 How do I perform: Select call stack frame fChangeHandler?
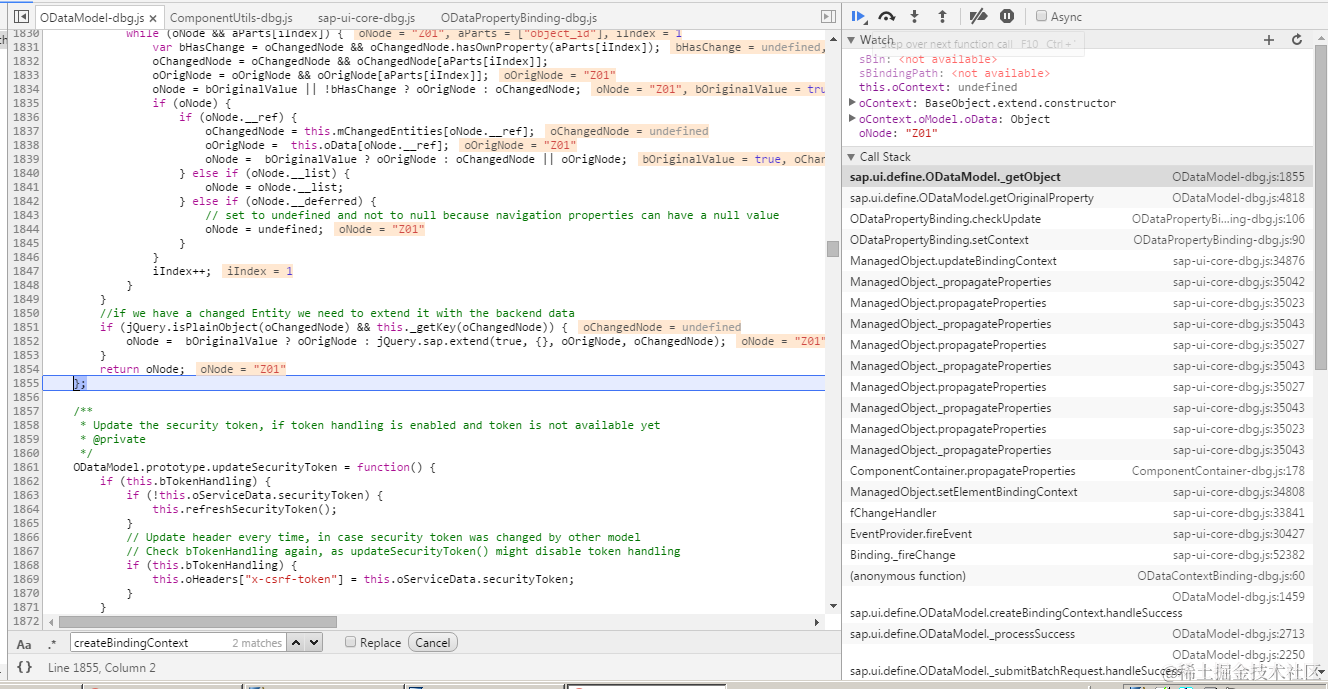click(x=1077, y=513)
